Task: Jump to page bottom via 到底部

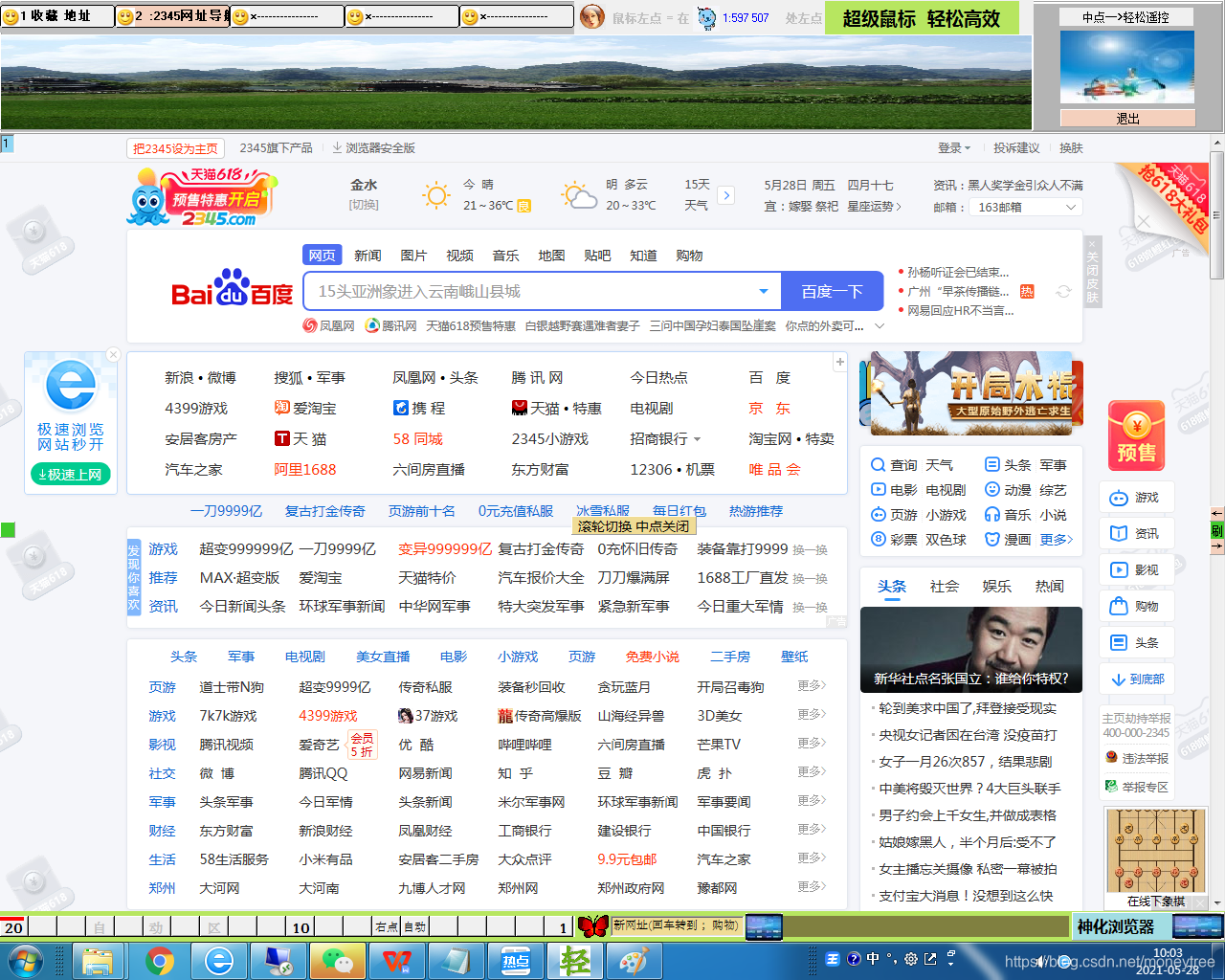Action: [x=1136, y=679]
